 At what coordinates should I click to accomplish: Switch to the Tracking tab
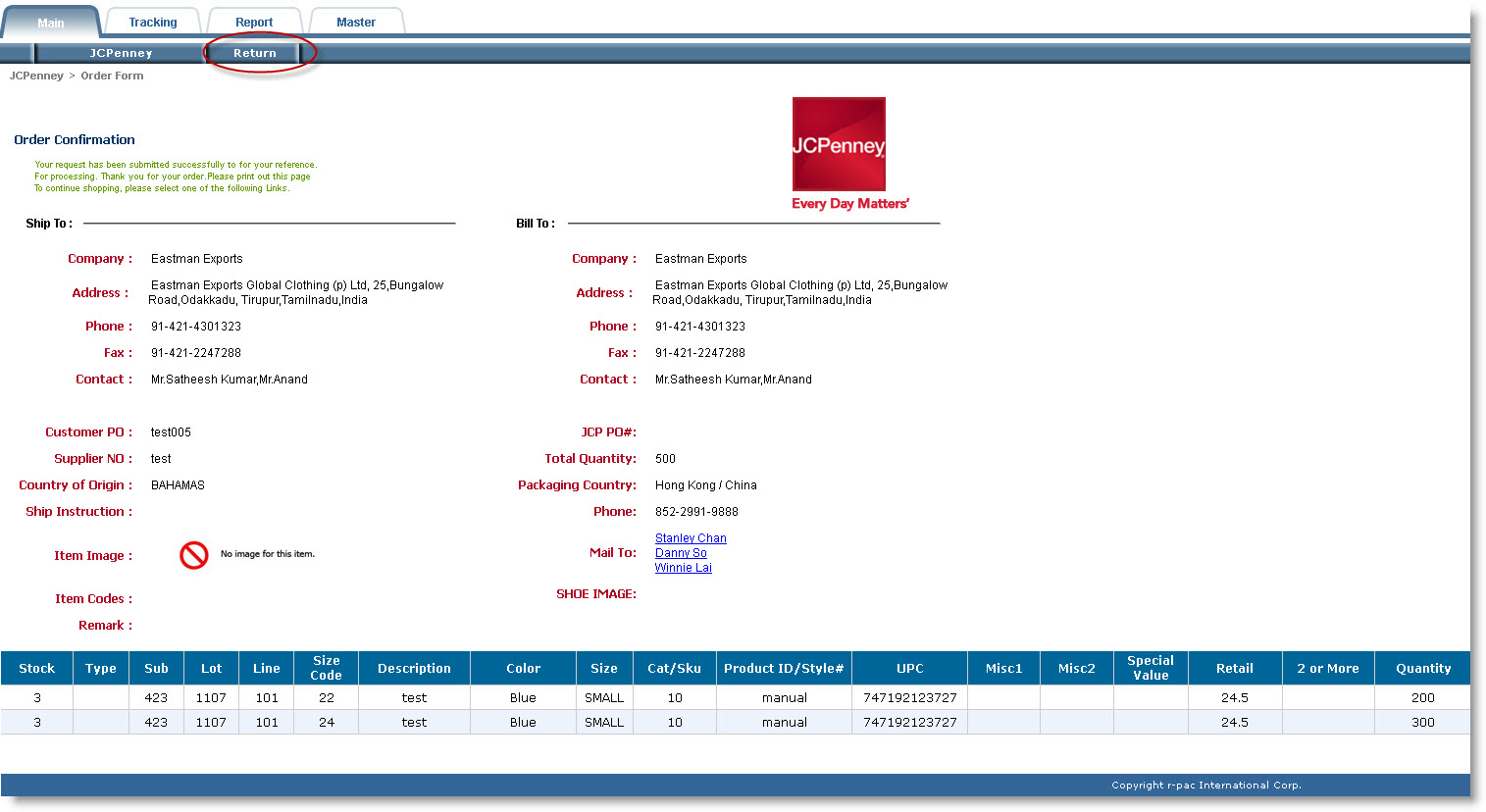153,23
